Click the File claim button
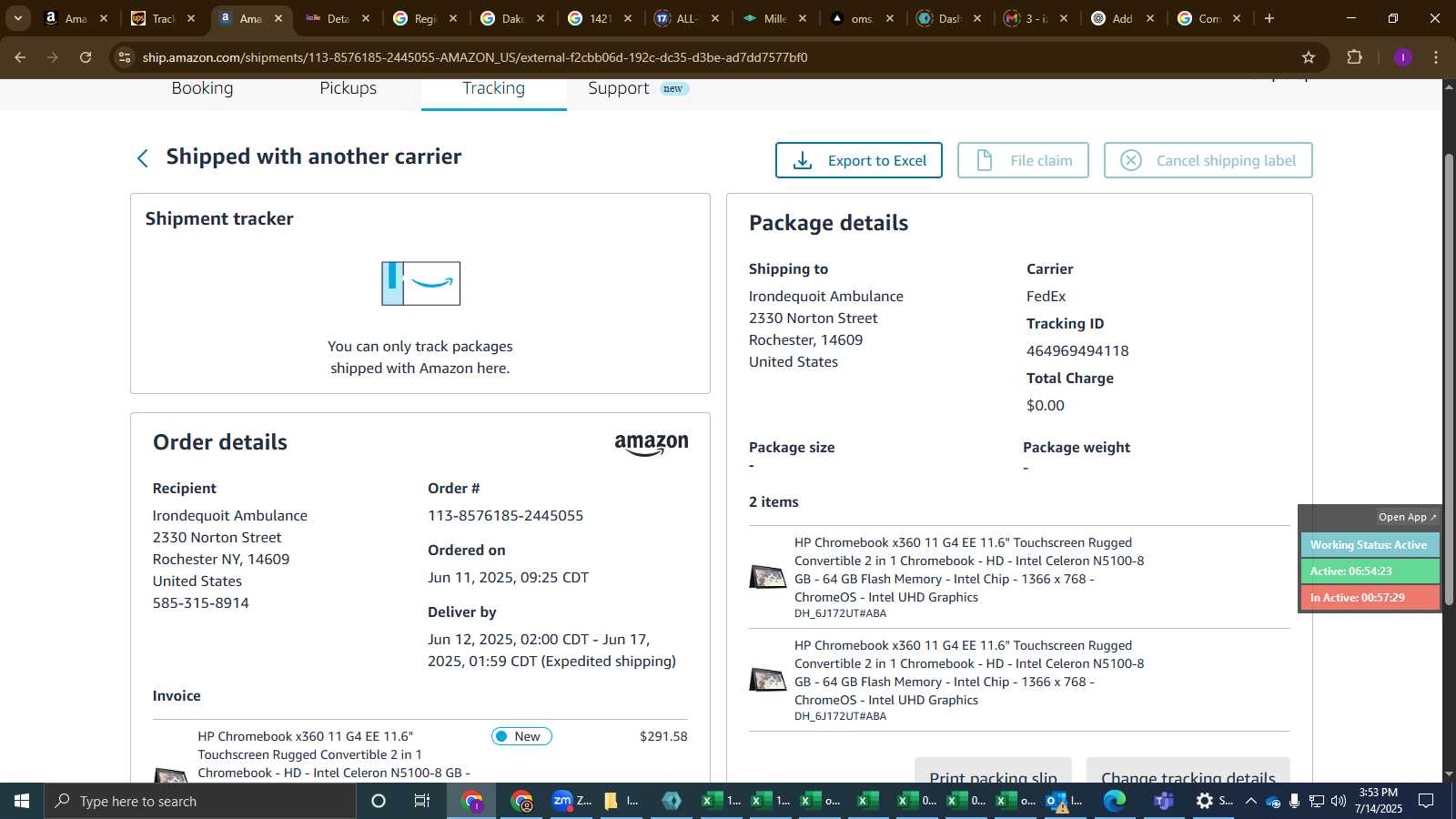The image size is (1456, 819). coord(1023,160)
